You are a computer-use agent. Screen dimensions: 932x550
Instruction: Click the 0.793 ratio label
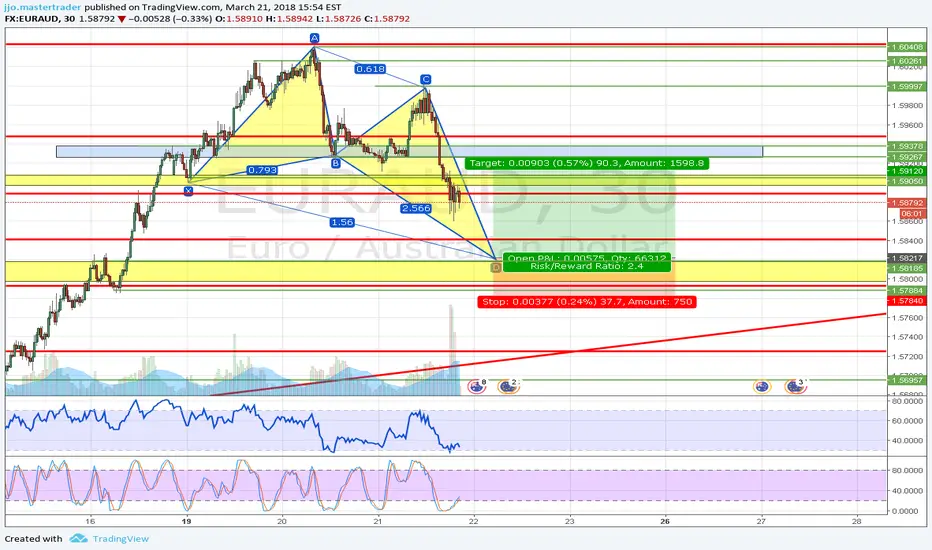tap(262, 170)
